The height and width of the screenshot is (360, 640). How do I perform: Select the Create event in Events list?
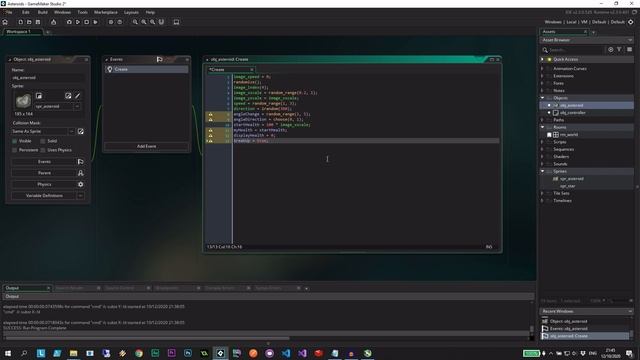tap(146, 69)
